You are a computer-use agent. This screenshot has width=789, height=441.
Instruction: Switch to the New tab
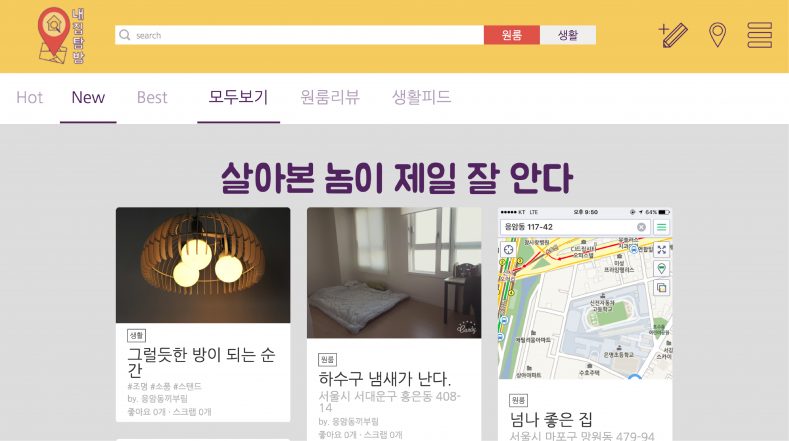(x=88, y=97)
